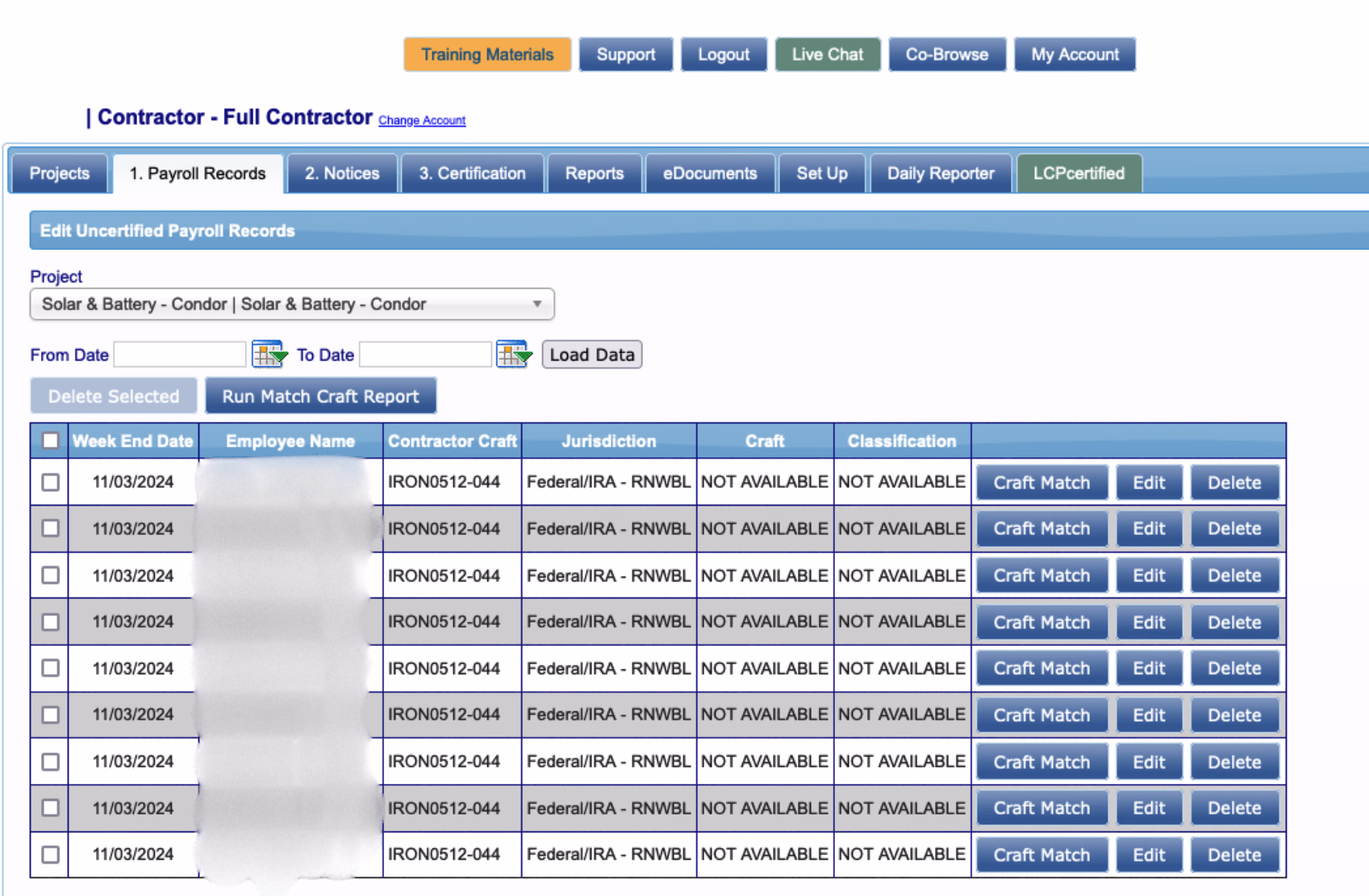Open the Set Up tab

click(x=822, y=173)
